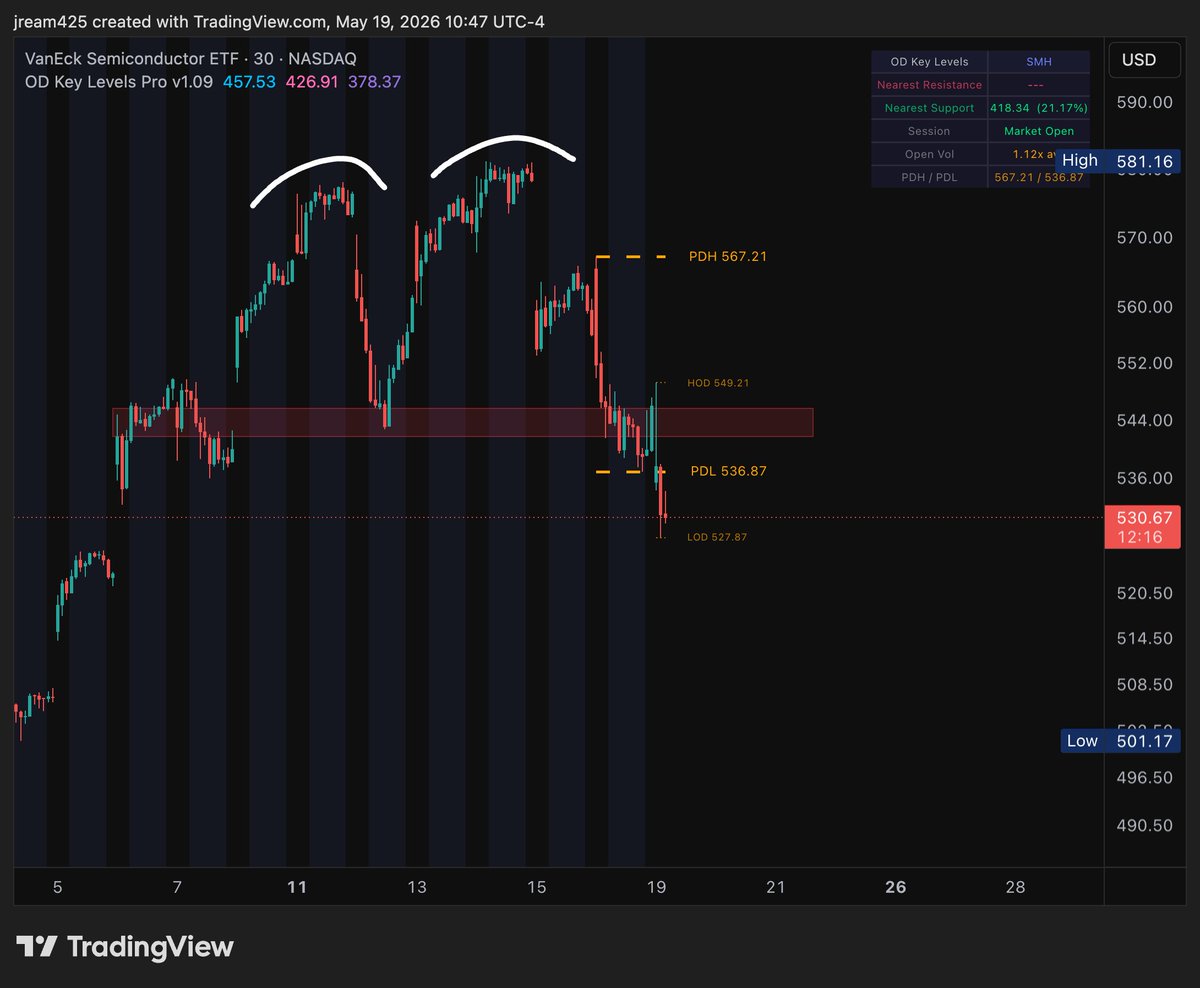This screenshot has width=1200, height=988.
Task: Click date 26 on the time axis
Action: pyautogui.click(x=896, y=887)
